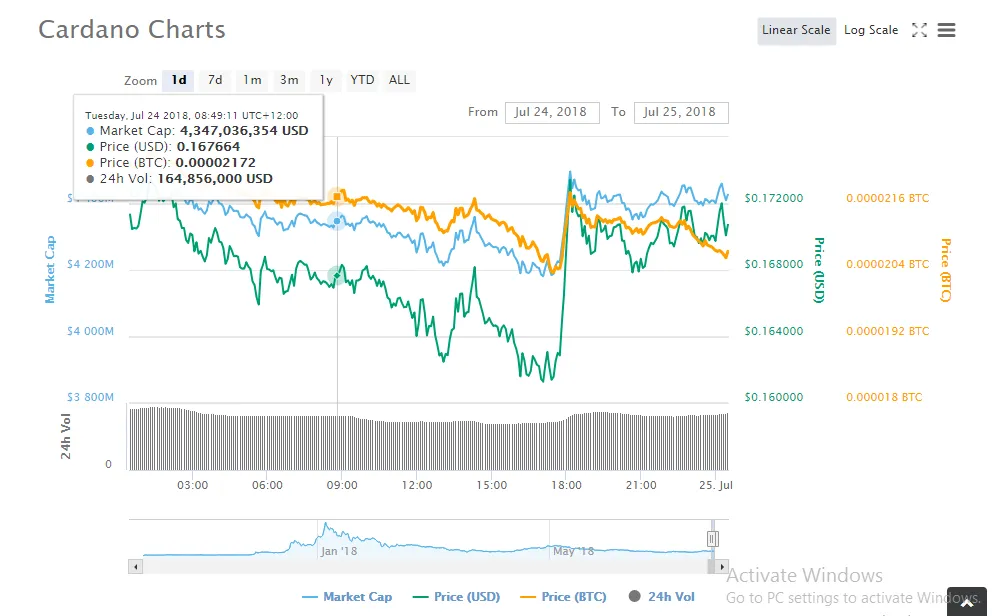Click the vertical Price (USD) axis title
This screenshot has width=997, height=616.
820,270
